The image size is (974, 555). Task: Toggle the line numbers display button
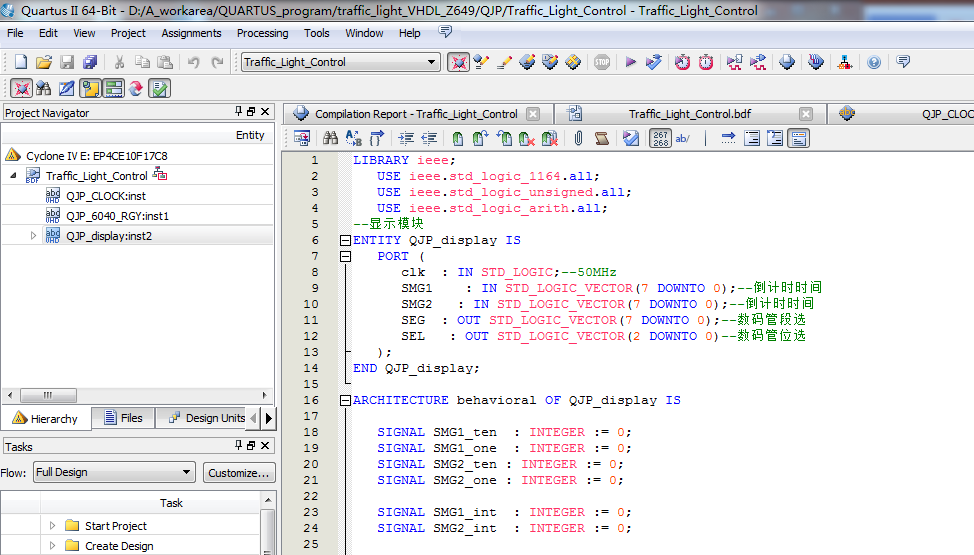pos(660,138)
